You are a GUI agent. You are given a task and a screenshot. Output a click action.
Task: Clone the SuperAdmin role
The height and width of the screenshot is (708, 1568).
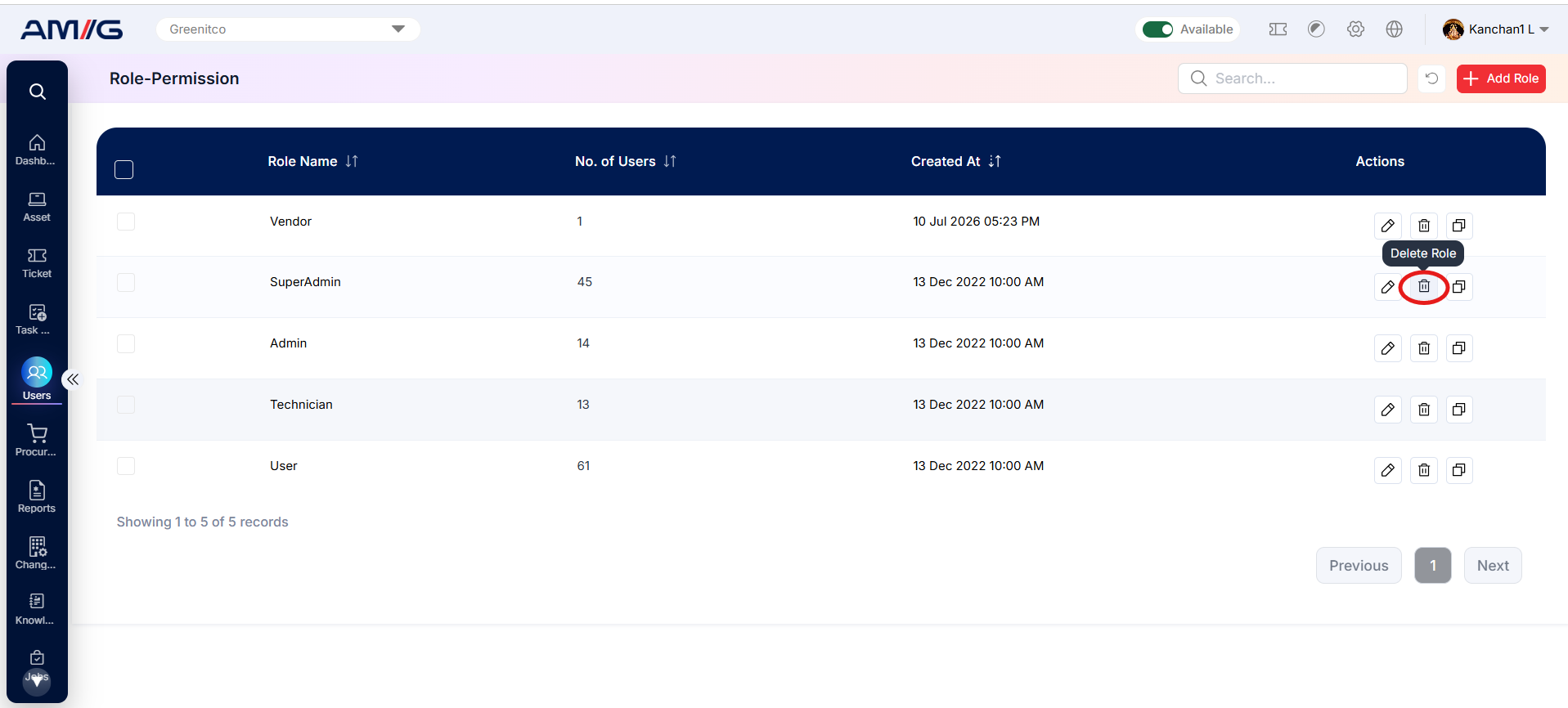click(1459, 287)
